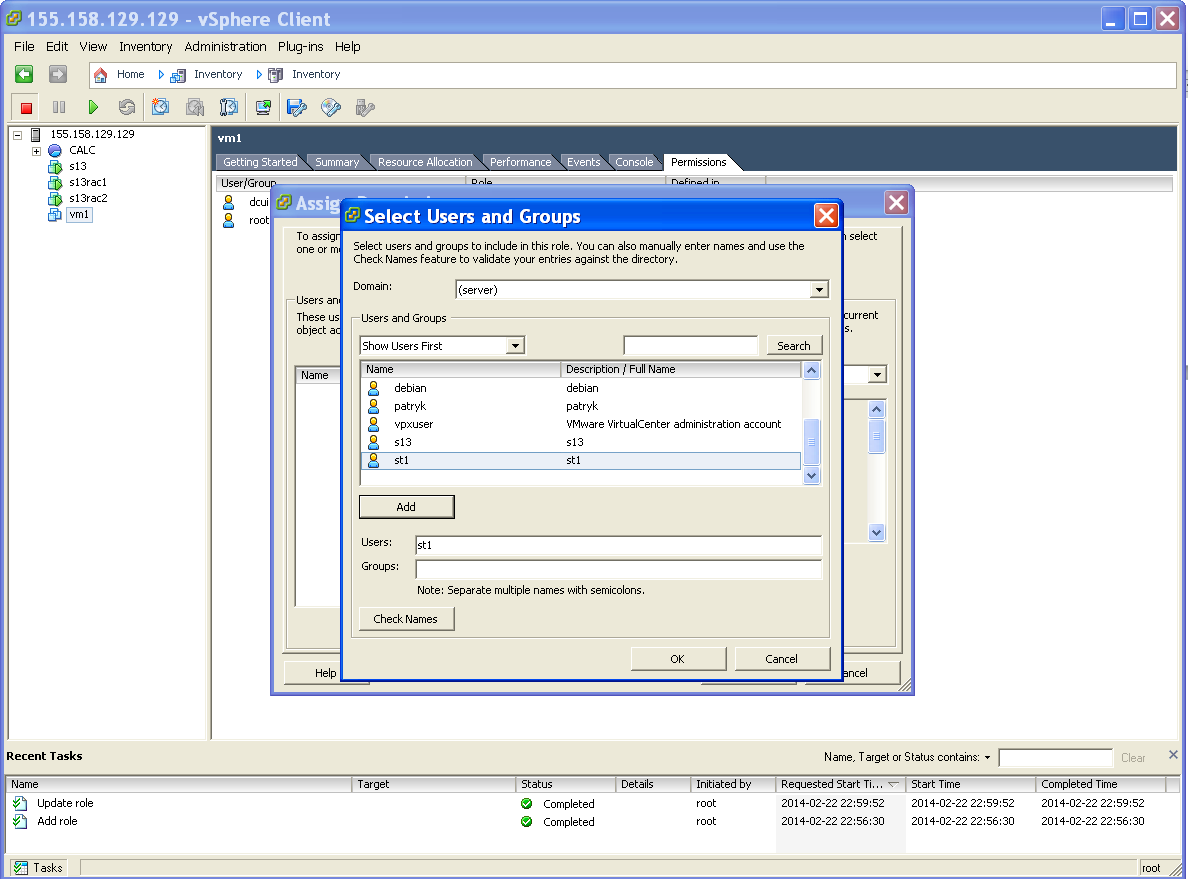Open the Name, Target or Status filter dropdown
This screenshot has height=879, width=1188.
[987, 757]
